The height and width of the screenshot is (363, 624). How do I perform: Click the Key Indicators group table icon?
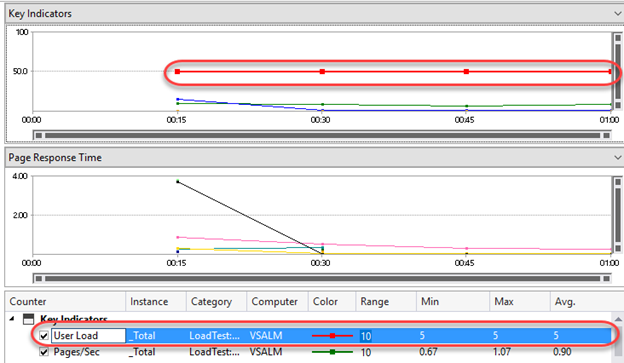(28, 319)
